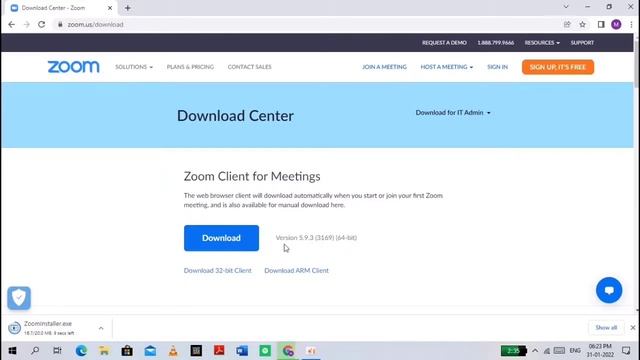Open the Contact Sales page
The height and width of the screenshot is (360, 640).
tap(249, 67)
